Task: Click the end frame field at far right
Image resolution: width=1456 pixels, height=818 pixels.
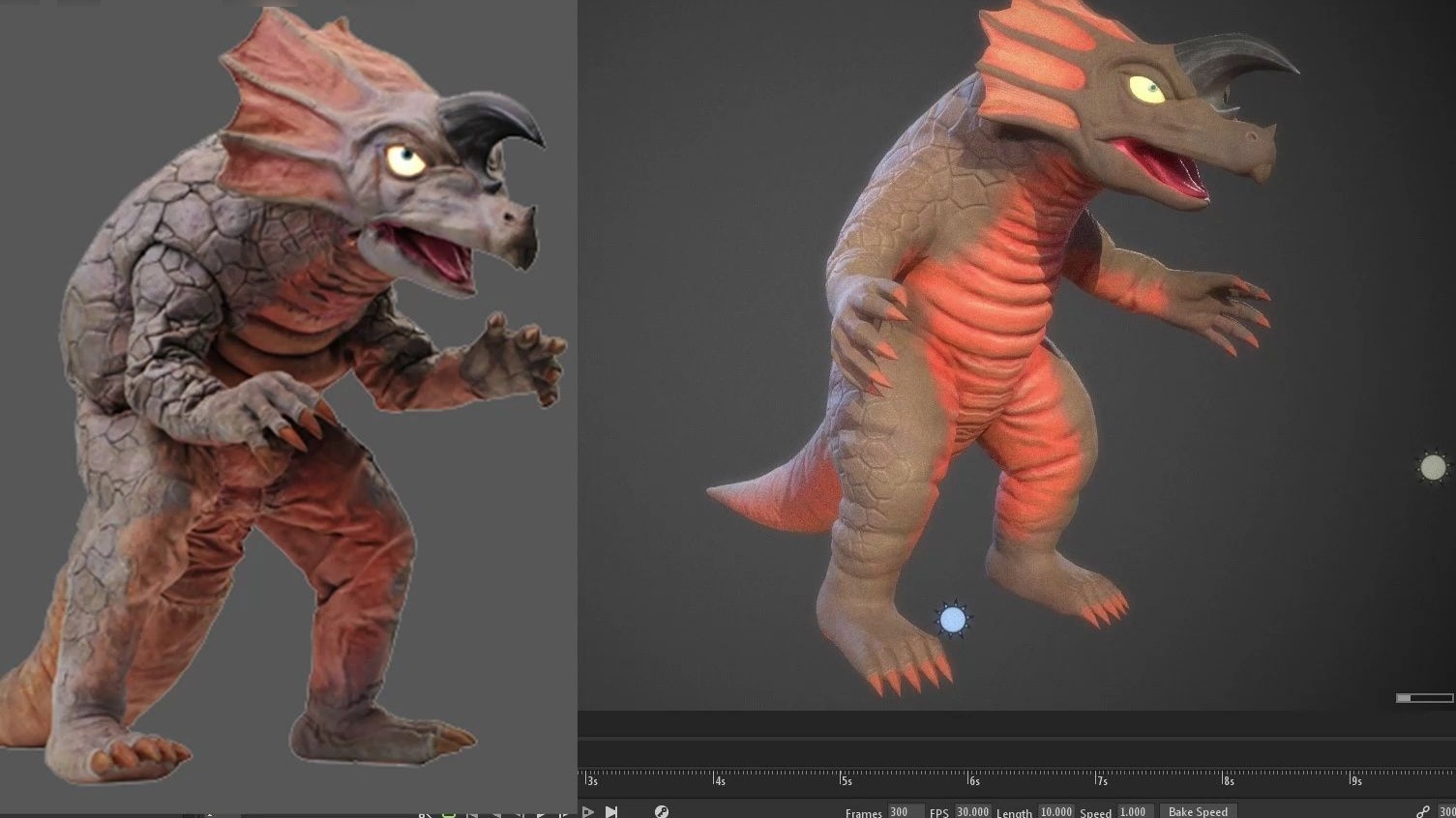Action: click(x=1446, y=811)
